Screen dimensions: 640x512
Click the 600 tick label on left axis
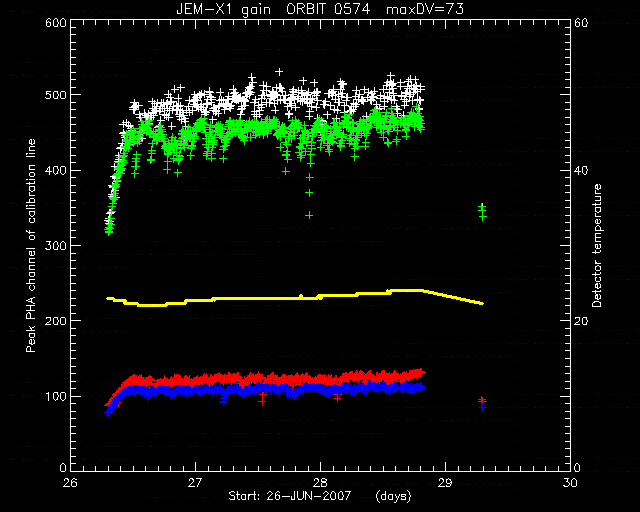[x=56, y=23]
